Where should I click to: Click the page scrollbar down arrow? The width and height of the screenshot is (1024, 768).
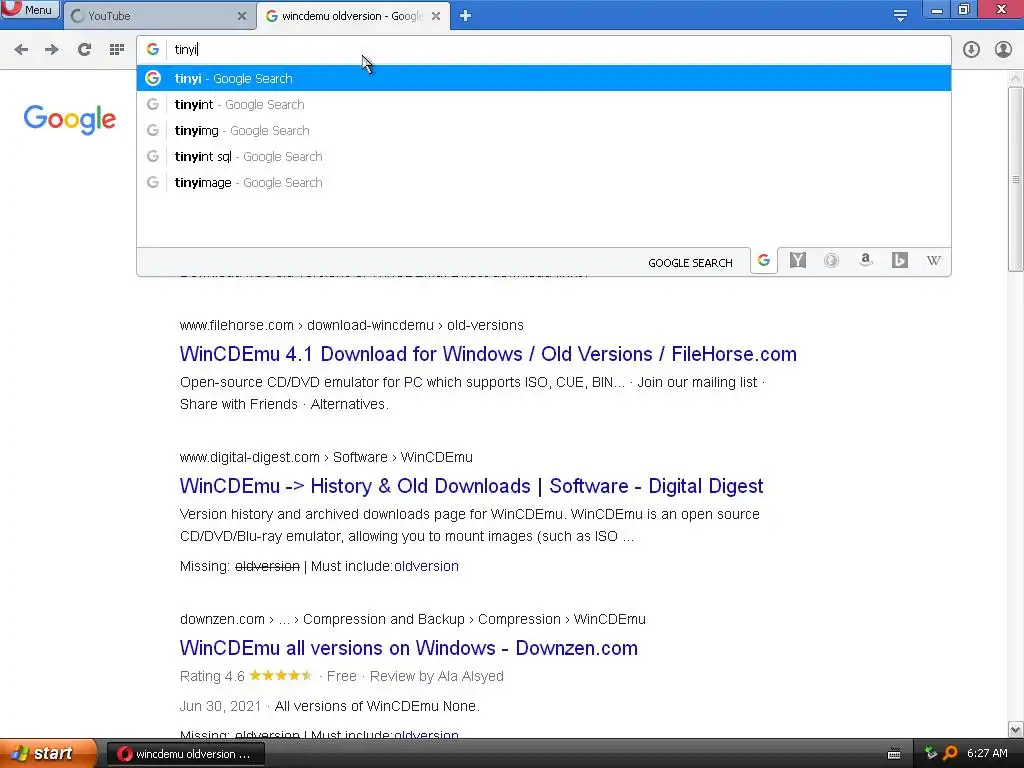tap(1016, 729)
